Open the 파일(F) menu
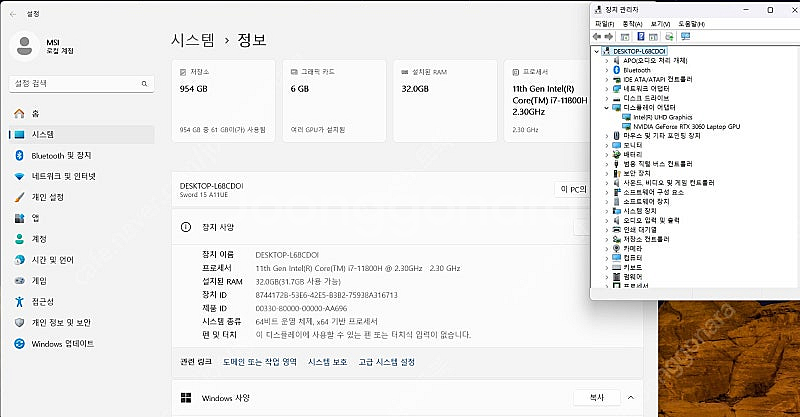This screenshot has width=800, height=417. point(605,24)
